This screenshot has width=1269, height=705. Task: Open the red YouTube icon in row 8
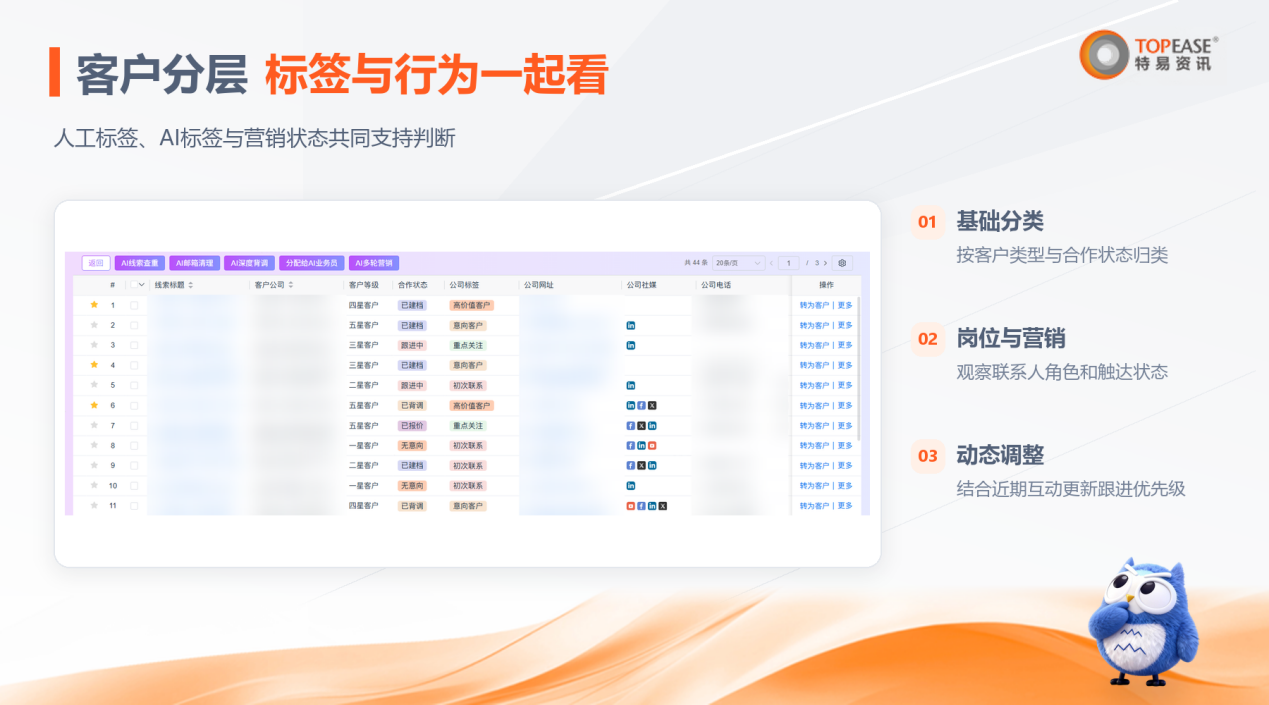tap(652, 445)
